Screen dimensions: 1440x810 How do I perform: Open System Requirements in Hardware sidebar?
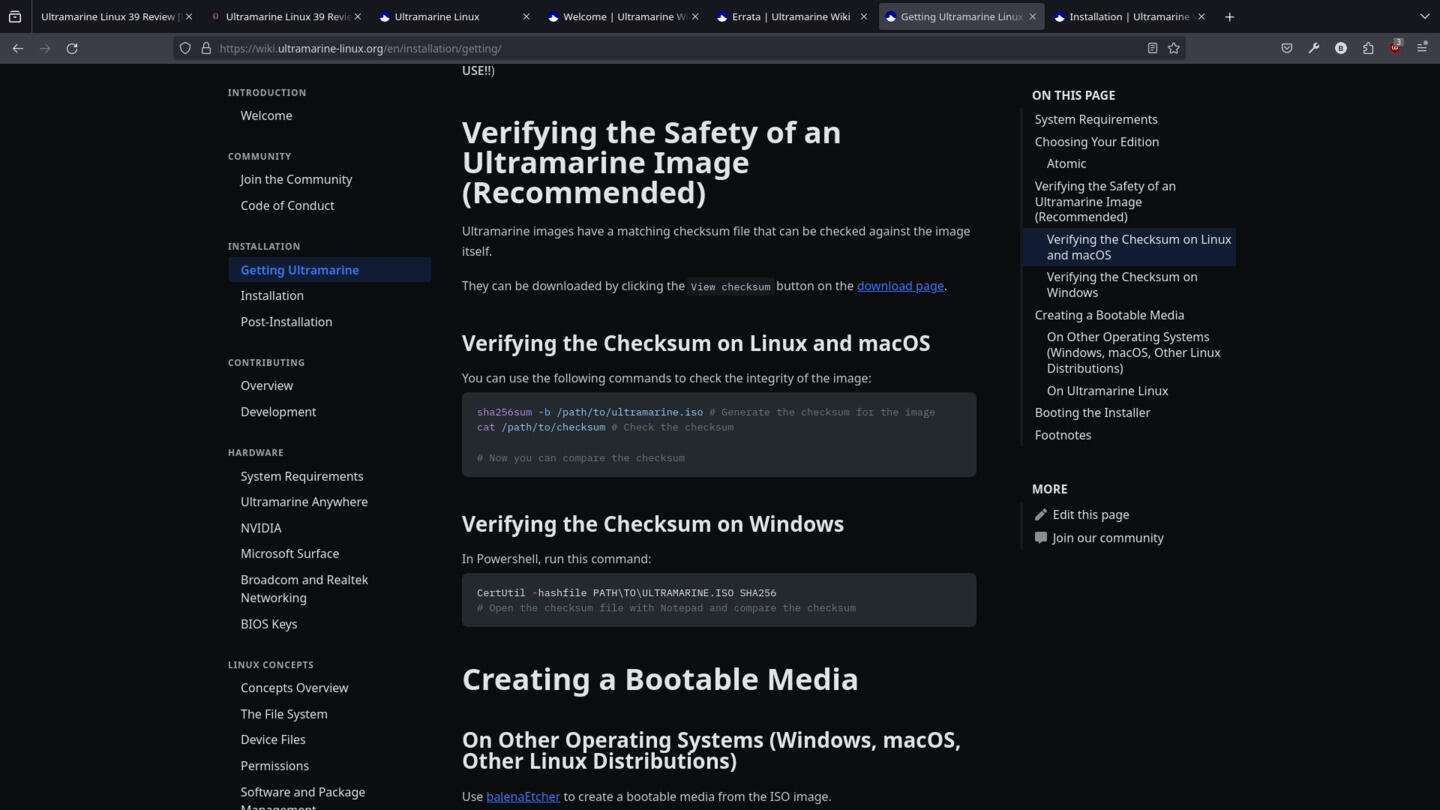click(x=302, y=477)
